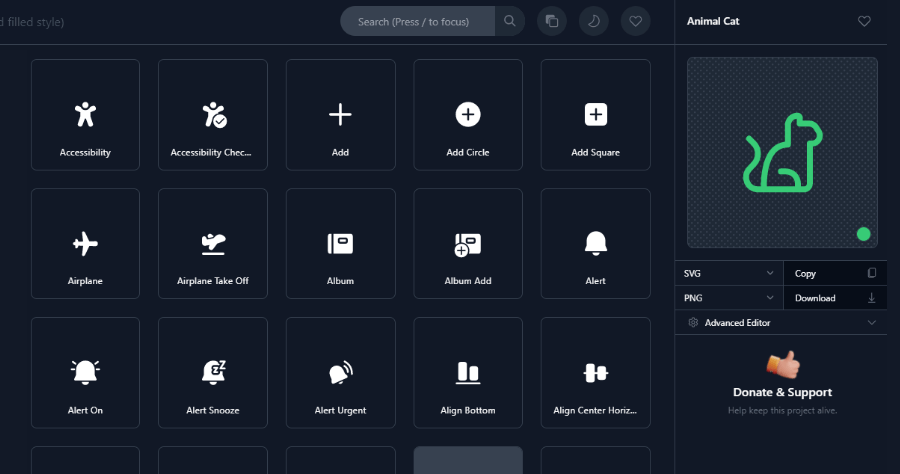Screen dimensions: 900x474
Task: Choose the Add plus icon
Action: tap(340, 115)
